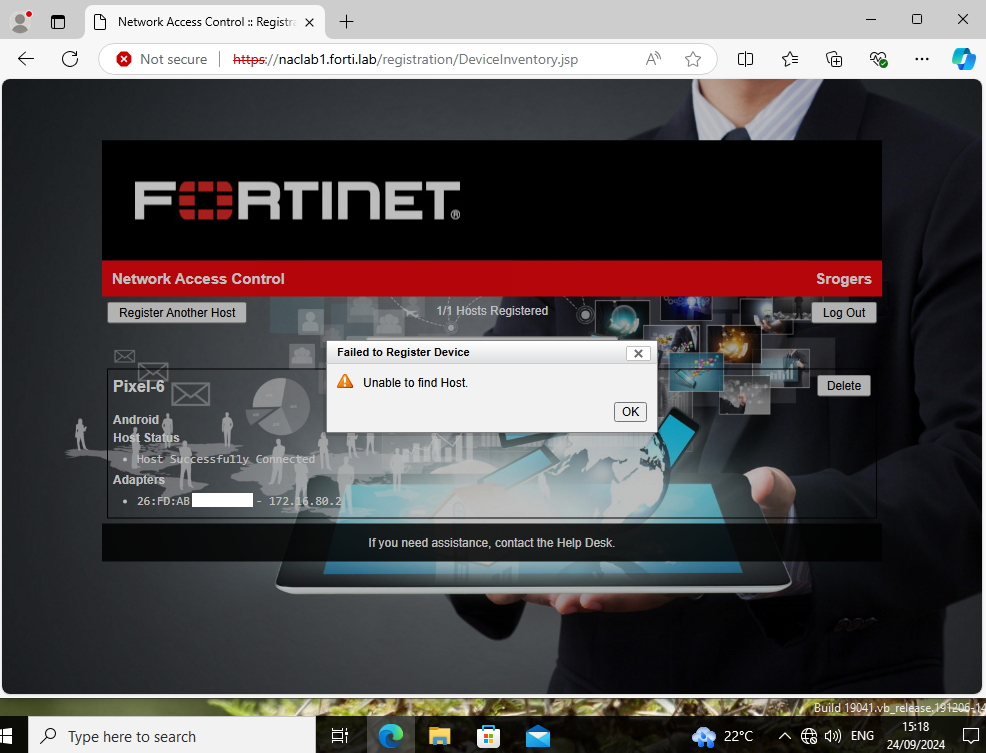Open the weather 22°C widget

[722, 736]
